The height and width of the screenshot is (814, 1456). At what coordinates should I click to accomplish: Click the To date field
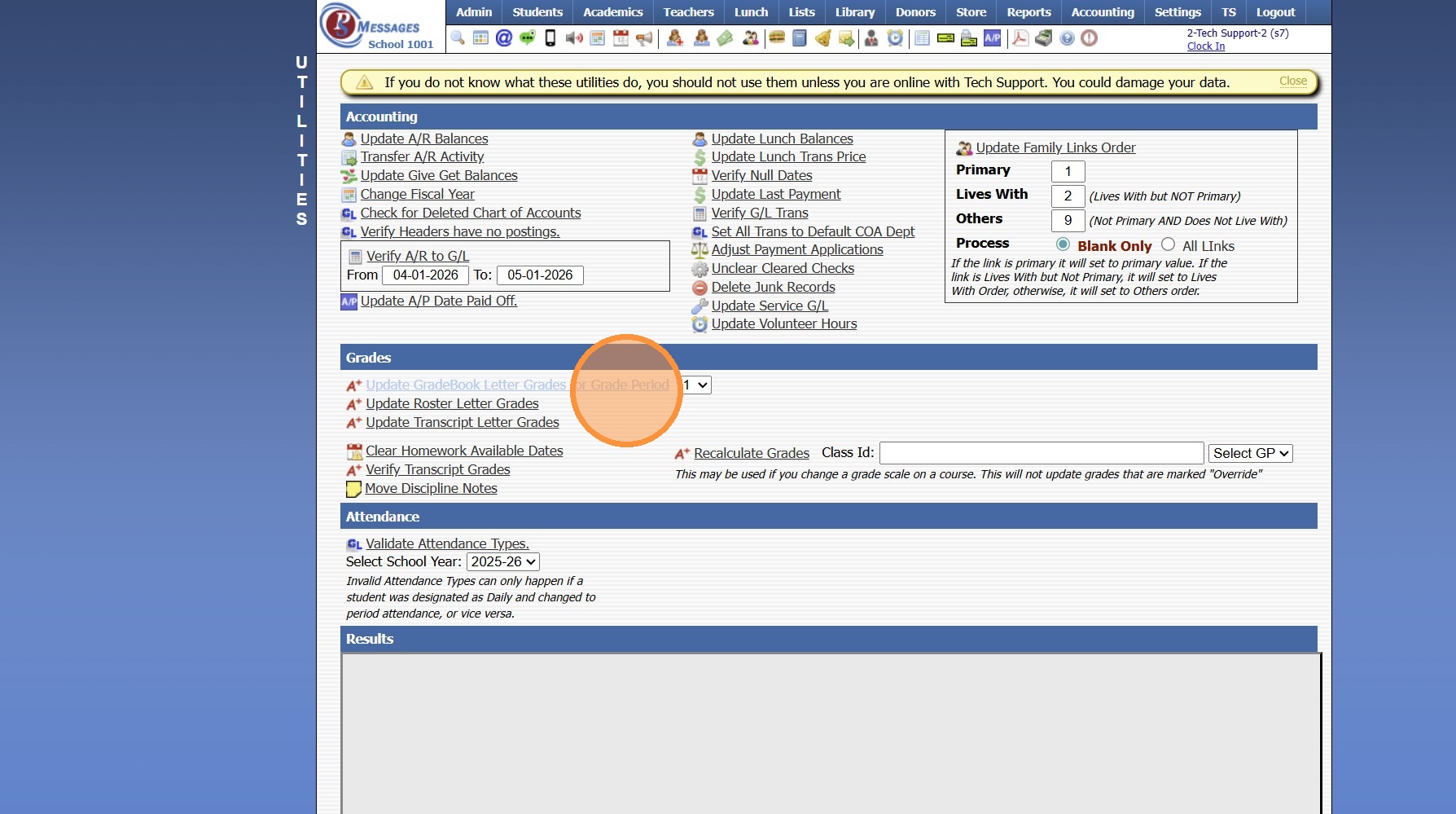pos(540,275)
